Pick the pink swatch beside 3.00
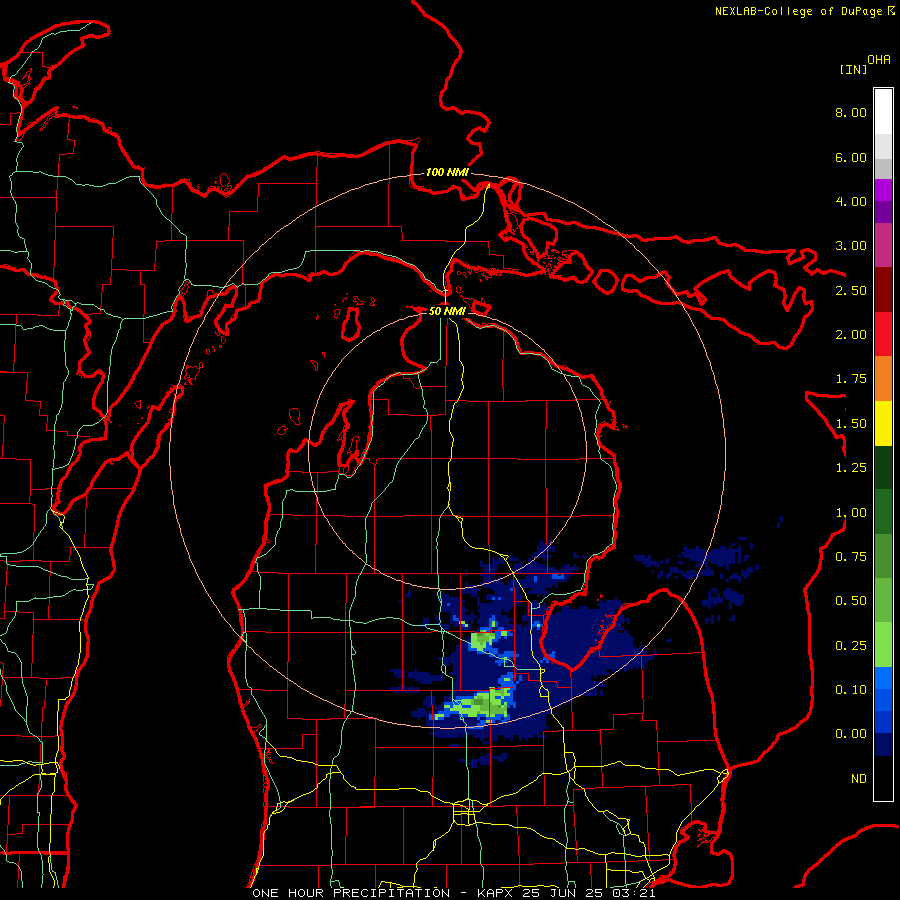The height and width of the screenshot is (900, 900). pyautogui.click(x=883, y=246)
